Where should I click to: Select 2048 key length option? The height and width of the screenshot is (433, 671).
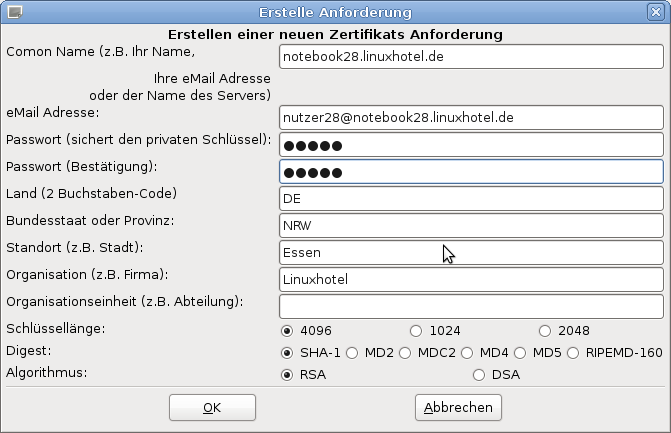point(545,330)
